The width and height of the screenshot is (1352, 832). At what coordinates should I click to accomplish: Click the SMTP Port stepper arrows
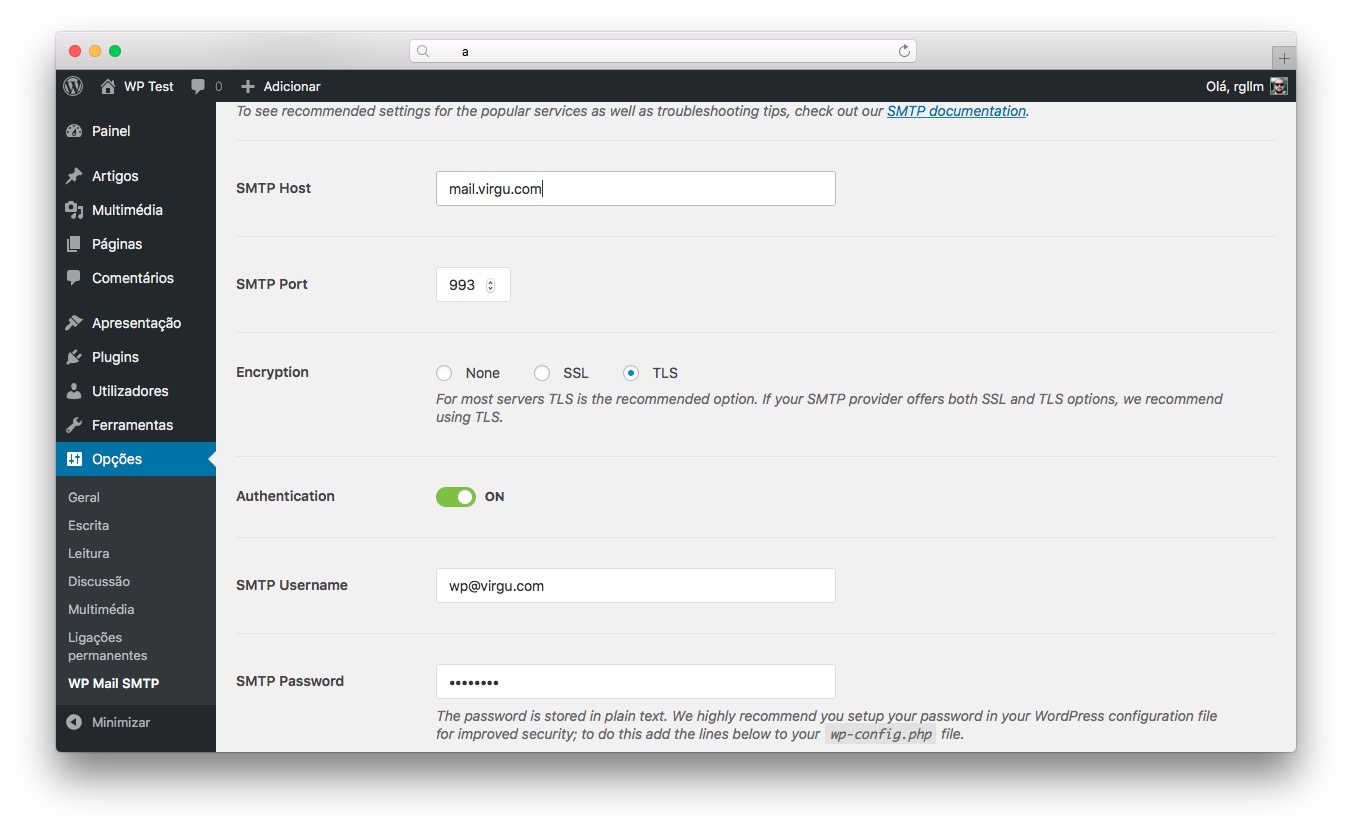tap(490, 285)
